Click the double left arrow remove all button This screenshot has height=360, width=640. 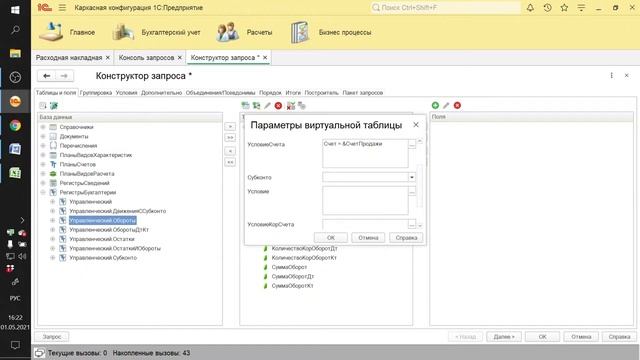230,162
